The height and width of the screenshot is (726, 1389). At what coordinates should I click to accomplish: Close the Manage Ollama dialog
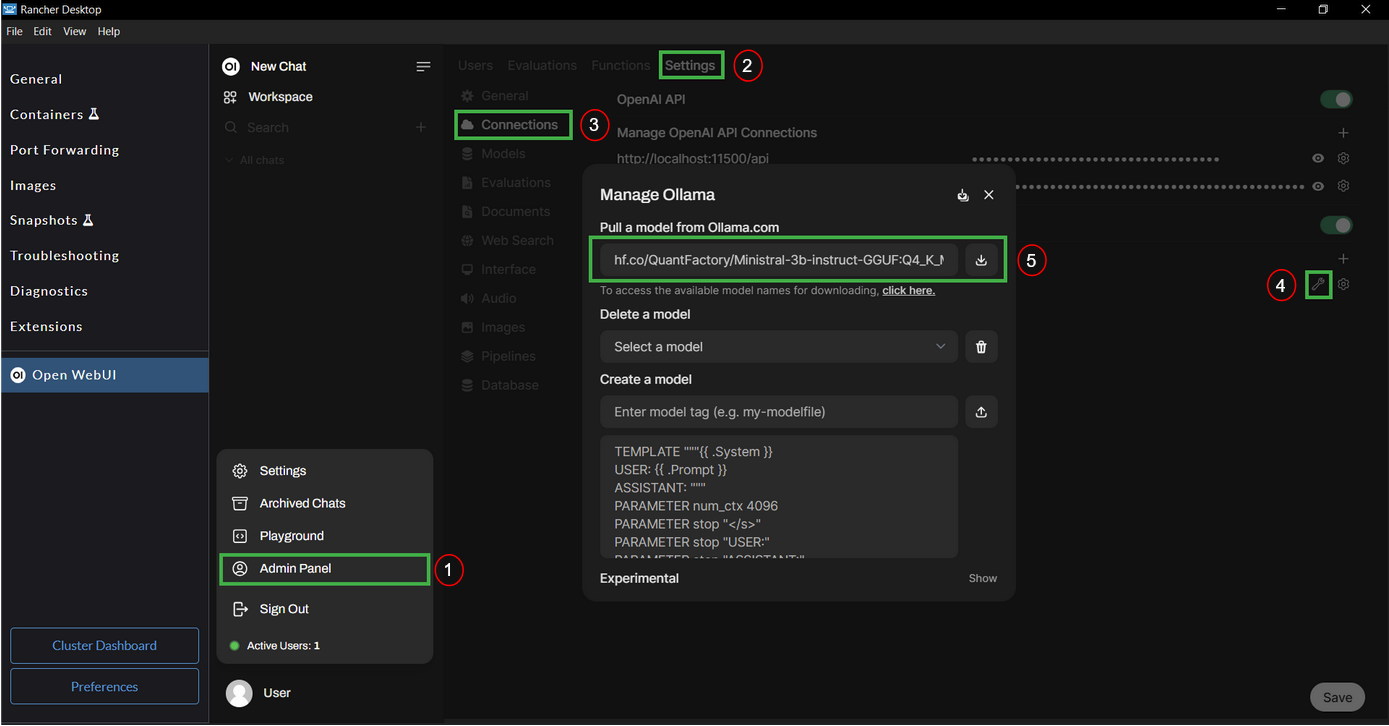coord(989,195)
